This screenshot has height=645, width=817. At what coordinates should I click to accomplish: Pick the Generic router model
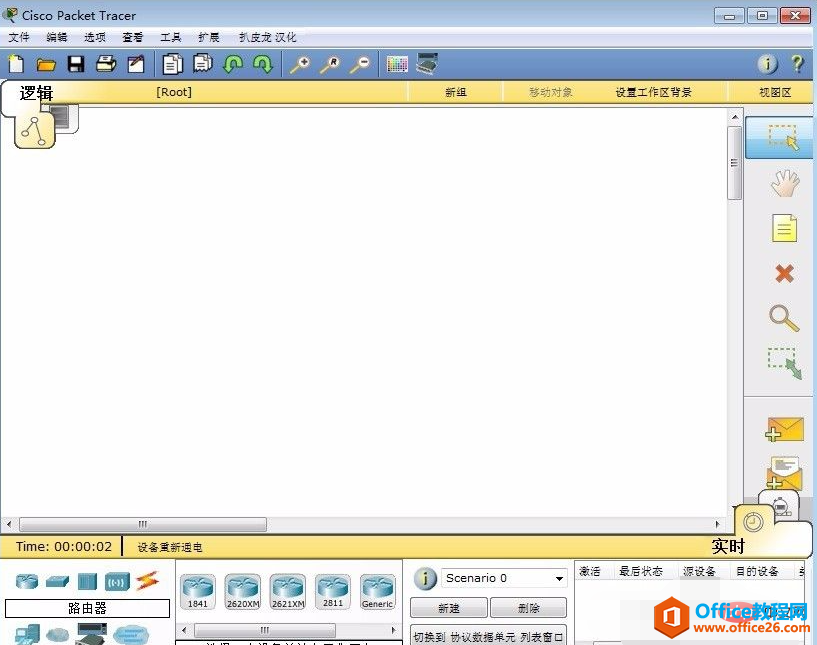point(378,592)
